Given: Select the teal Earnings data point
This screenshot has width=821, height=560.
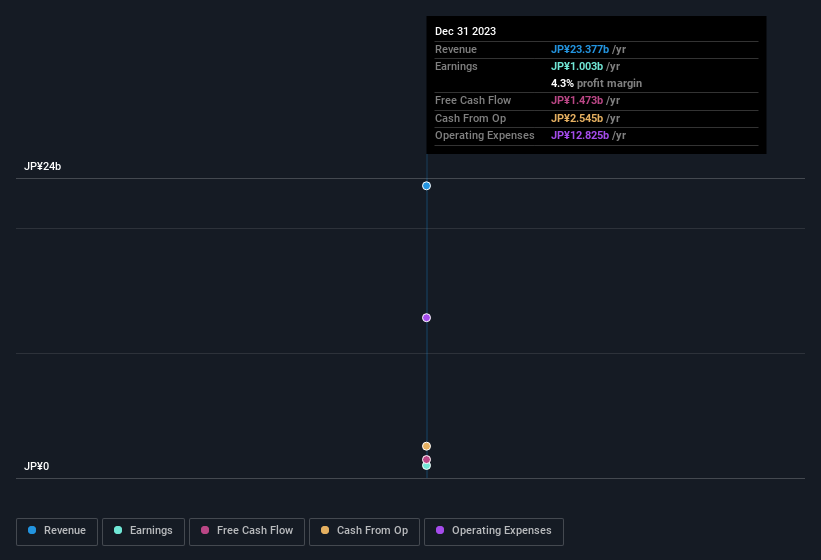Looking at the screenshot, I should point(426,466).
